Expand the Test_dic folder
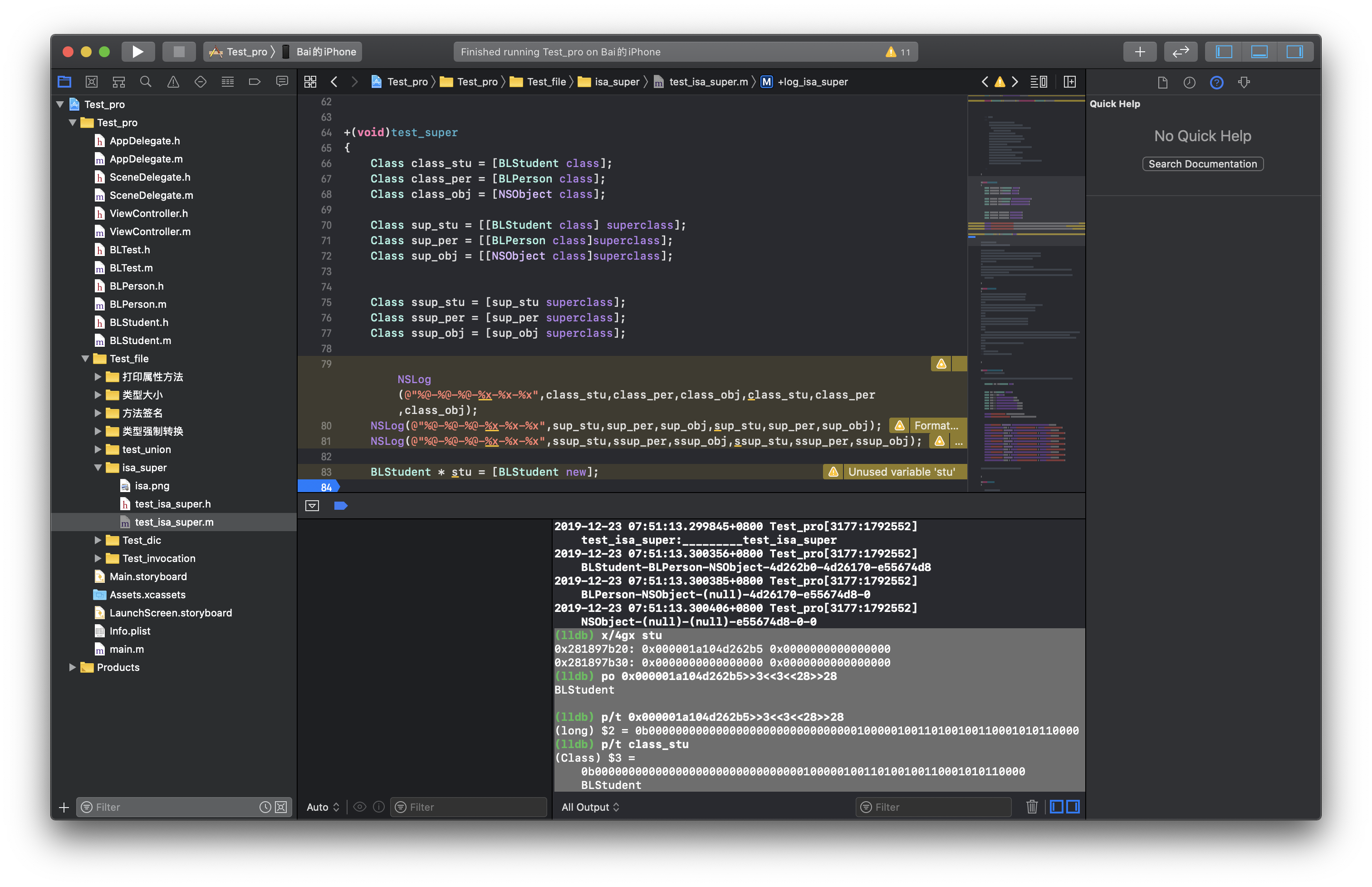 pos(98,540)
